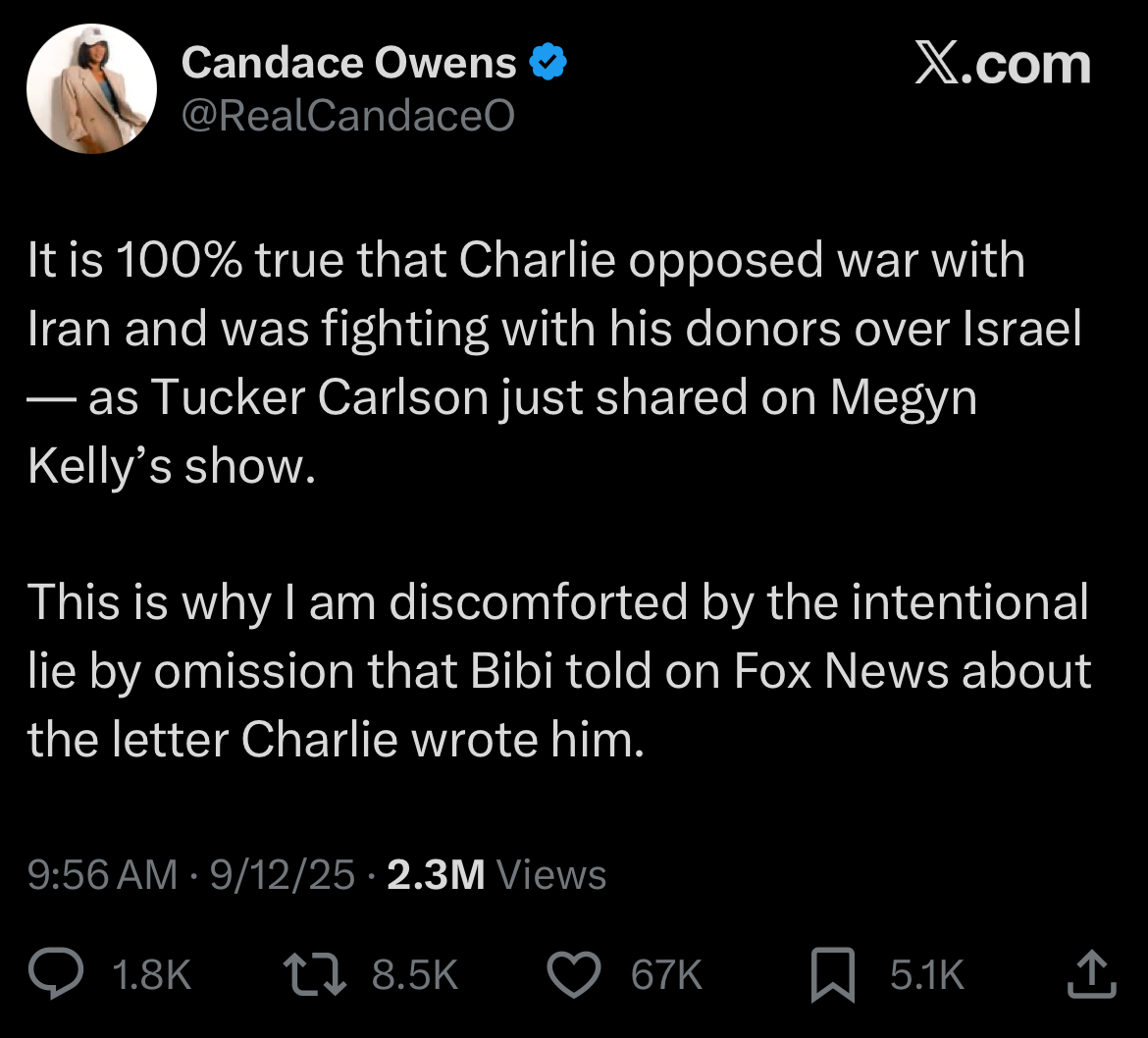Click the Candace Owens display name
Screen dimensions: 1148x1038
(348, 62)
